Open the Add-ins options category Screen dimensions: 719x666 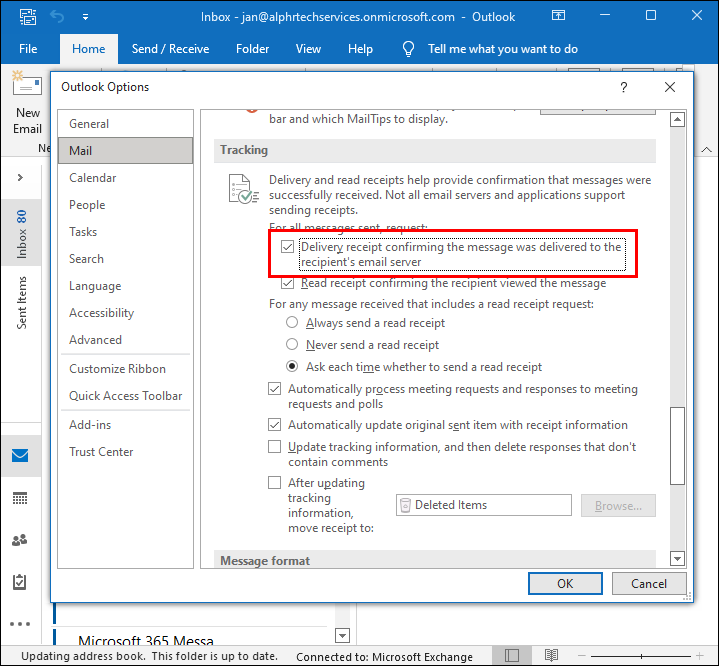pyautogui.click(x=125, y=425)
